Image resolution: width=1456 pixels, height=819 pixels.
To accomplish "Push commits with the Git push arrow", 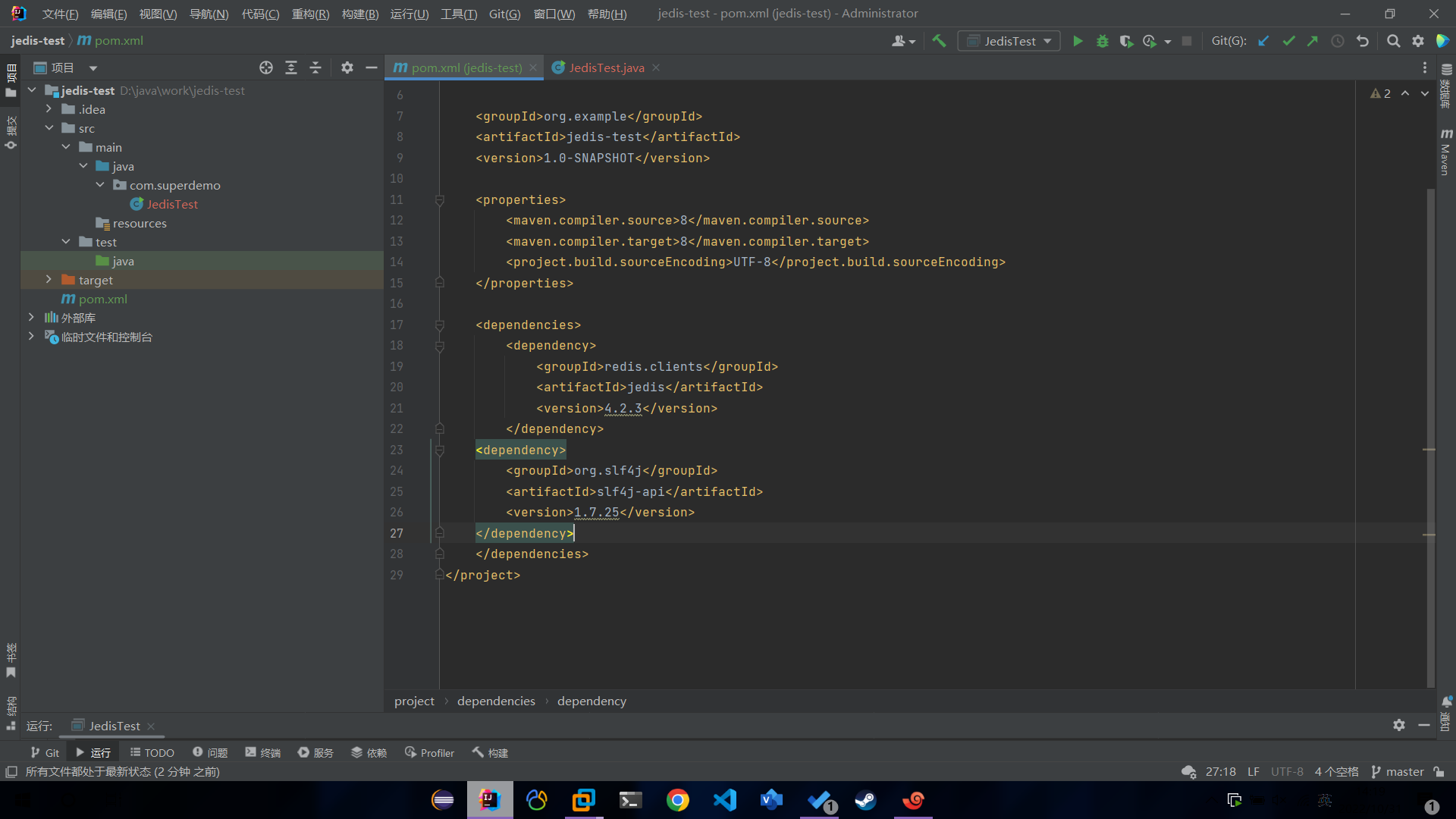I will (1313, 41).
